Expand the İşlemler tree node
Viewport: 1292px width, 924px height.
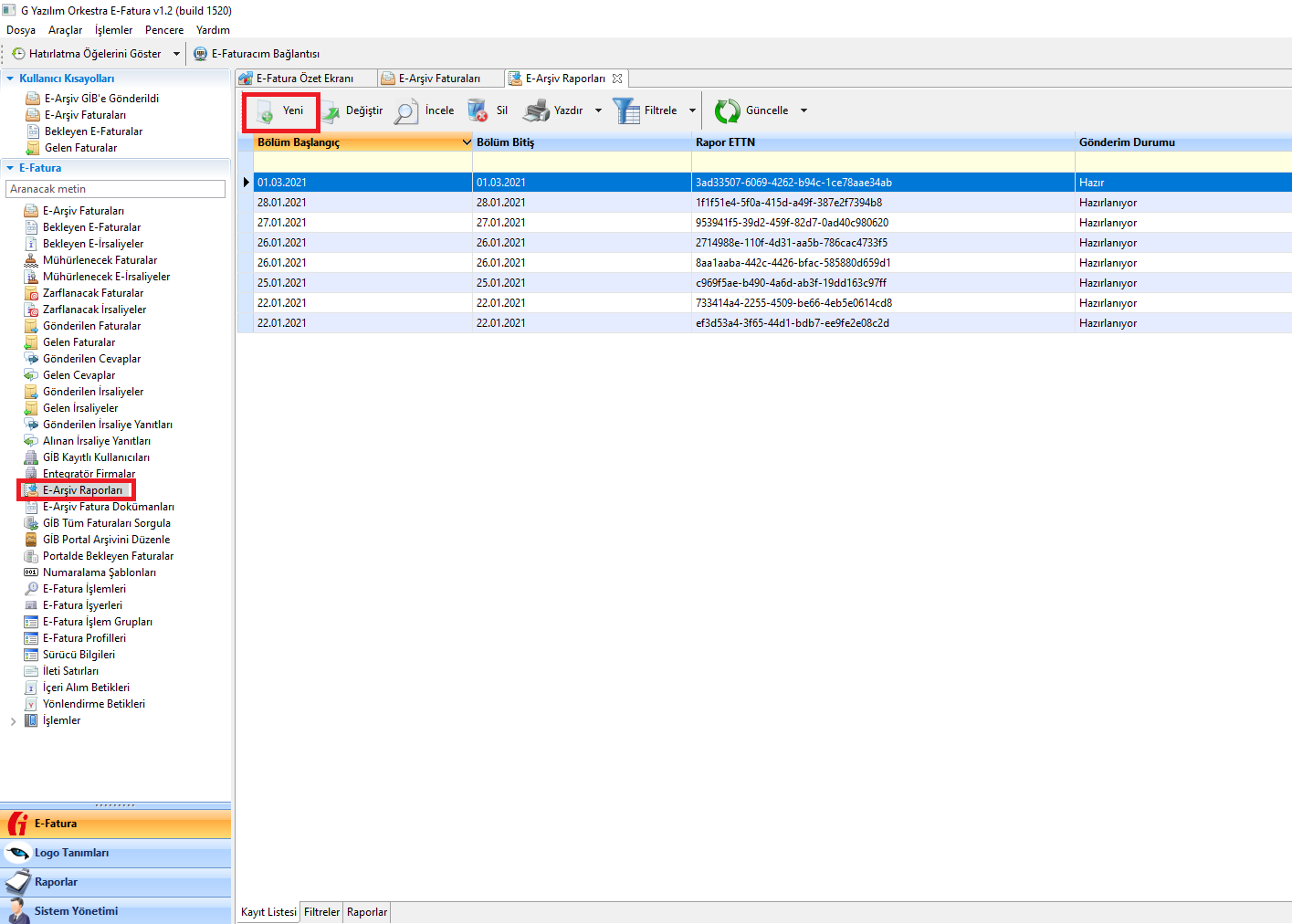pyautogui.click(x=13, y=721)
